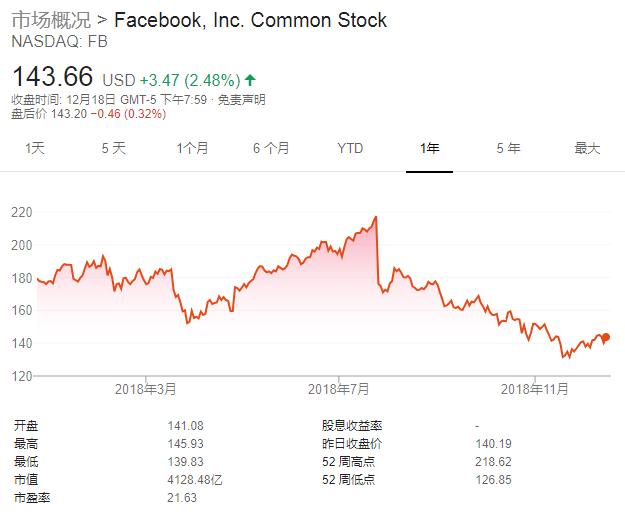625x518 pixels.
Task: Click the orange endpoint dot on the chart
Action: click(x=606, y=338)
